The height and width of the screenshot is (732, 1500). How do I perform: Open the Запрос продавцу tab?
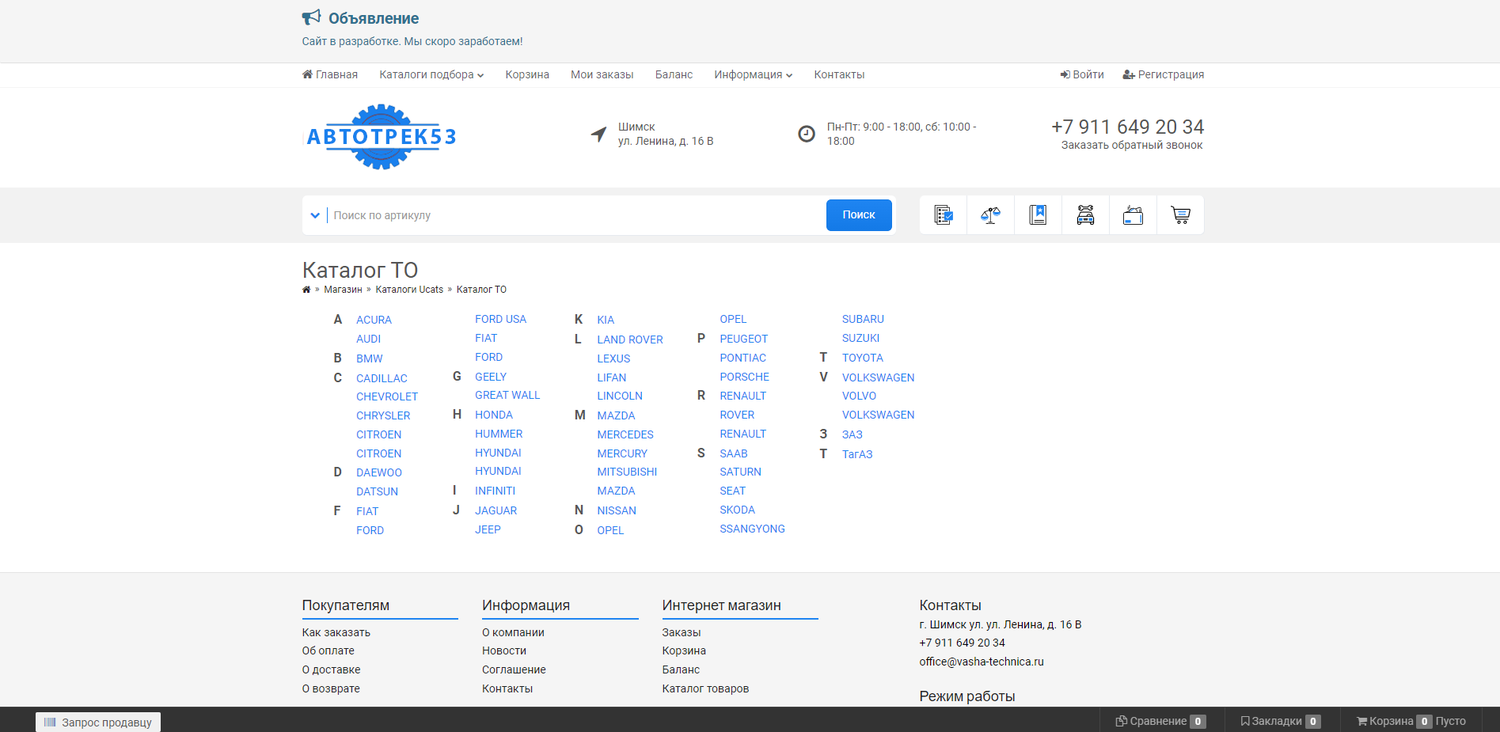[98, 722]
